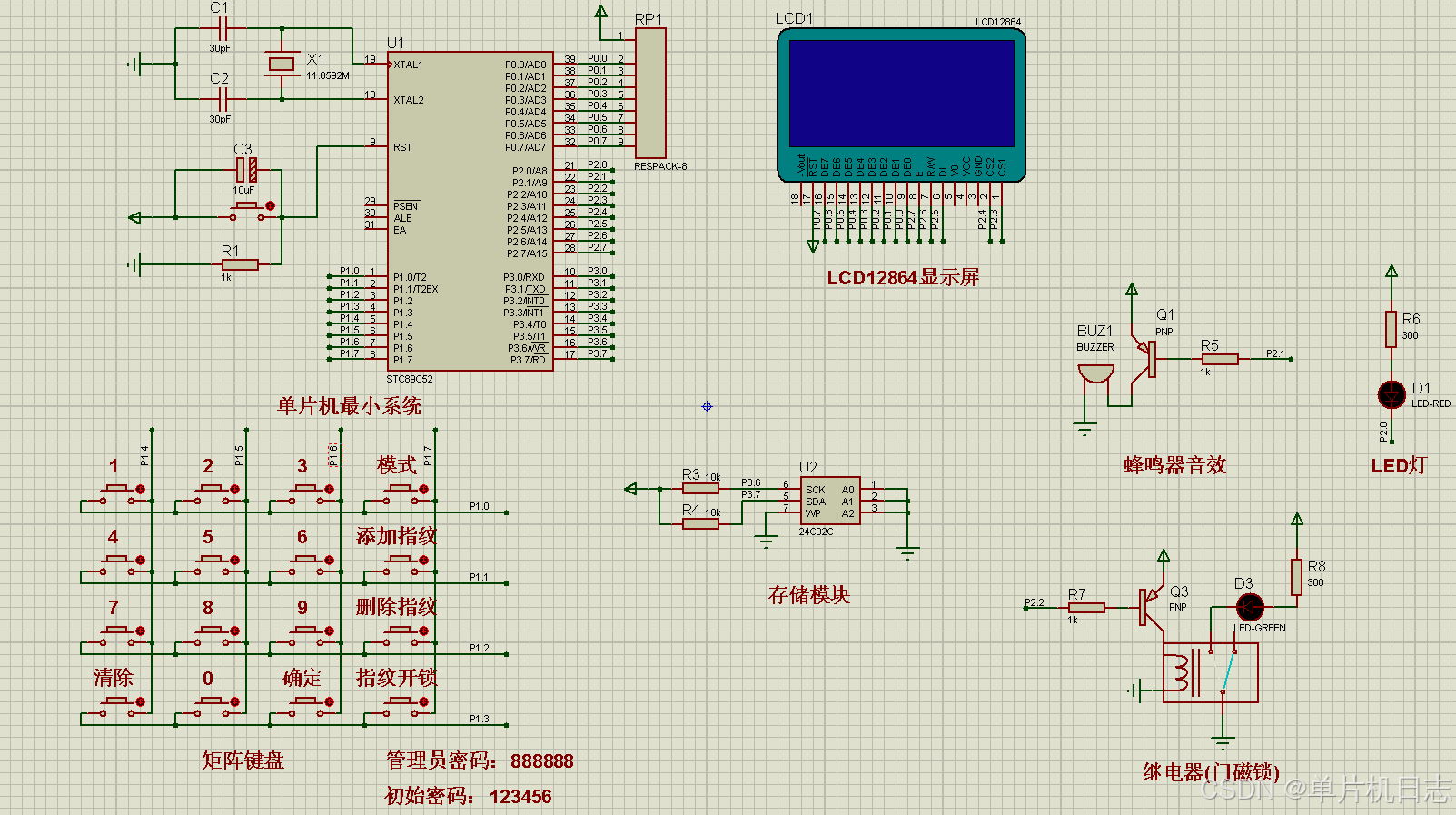Select the STC89C52 microcontroller U1
Screen dimensions: 1456x815
pos(470,211)
